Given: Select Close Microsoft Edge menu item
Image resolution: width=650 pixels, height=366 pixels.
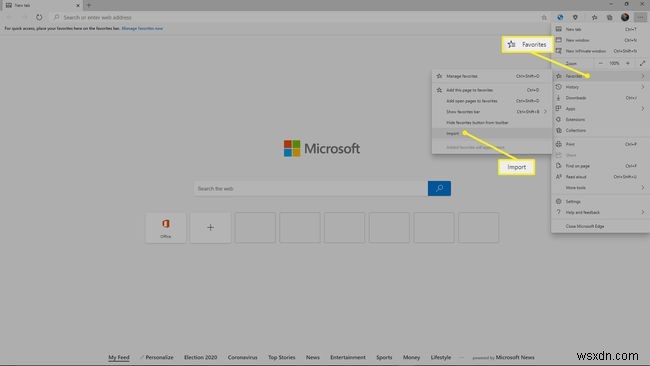Looking at the screenshot, I should pyautogui.click(x=600, y=226).
